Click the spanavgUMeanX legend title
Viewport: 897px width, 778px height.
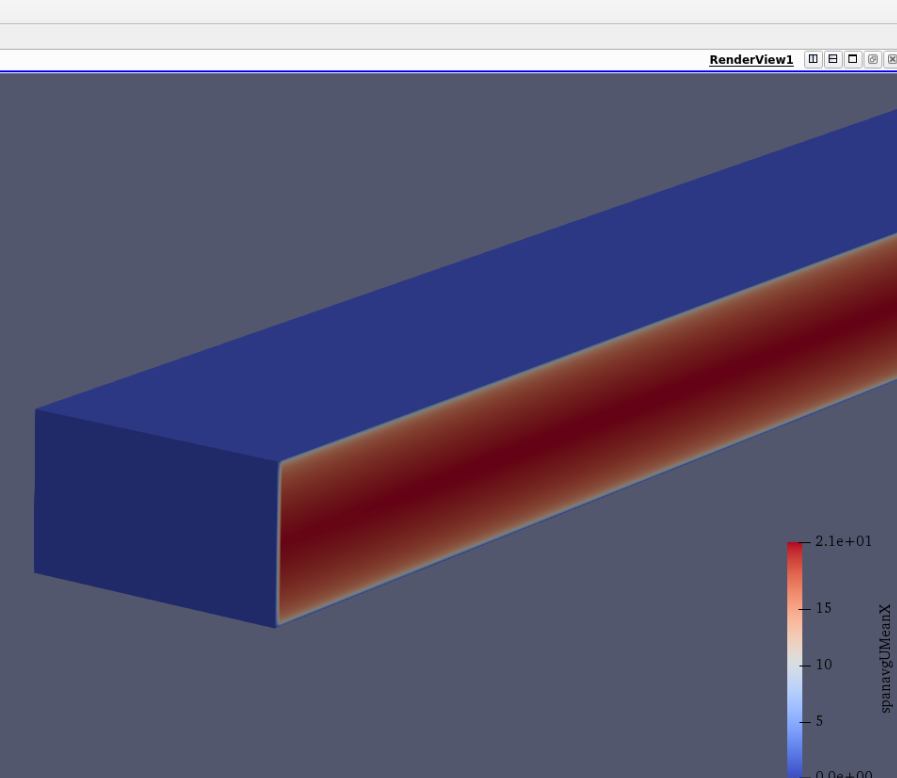pyautogui.click(x=885, y=658)
